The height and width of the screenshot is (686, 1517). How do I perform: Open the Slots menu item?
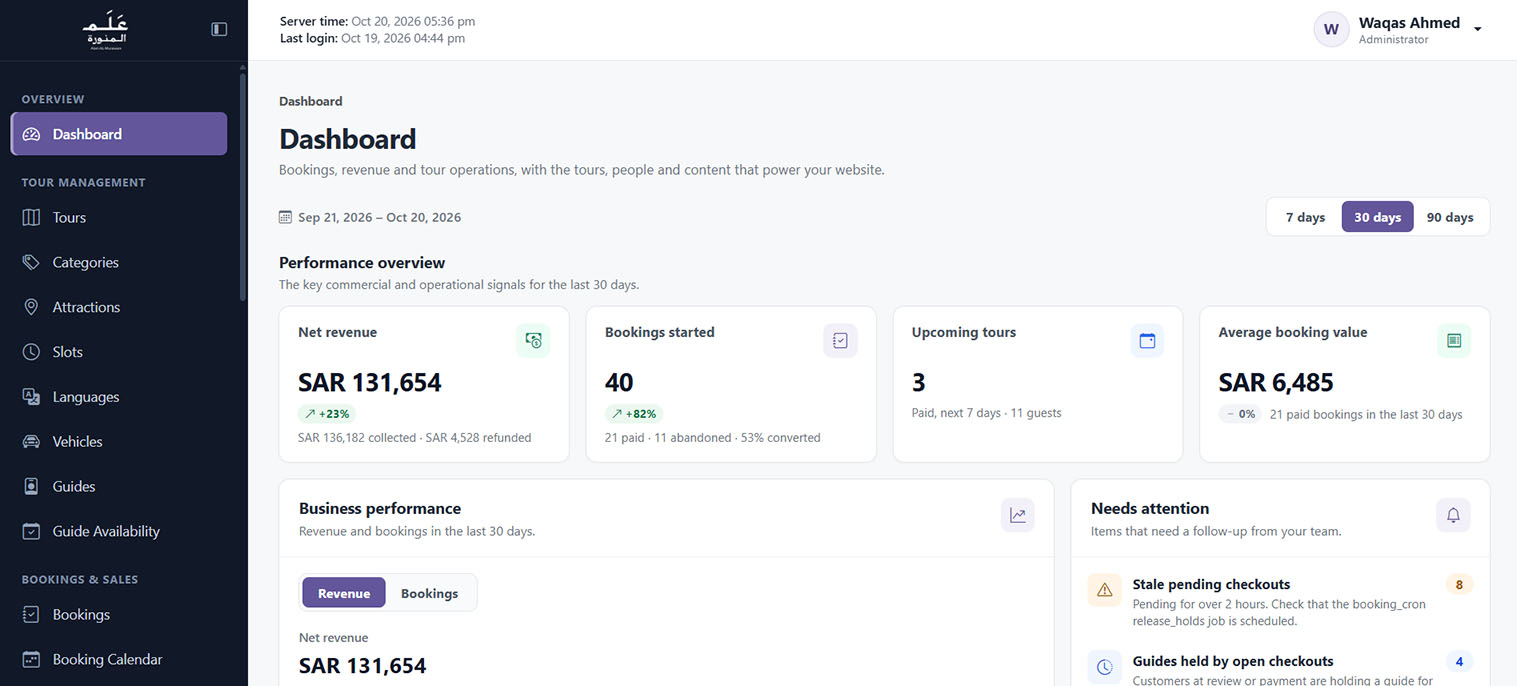(119, 352)
